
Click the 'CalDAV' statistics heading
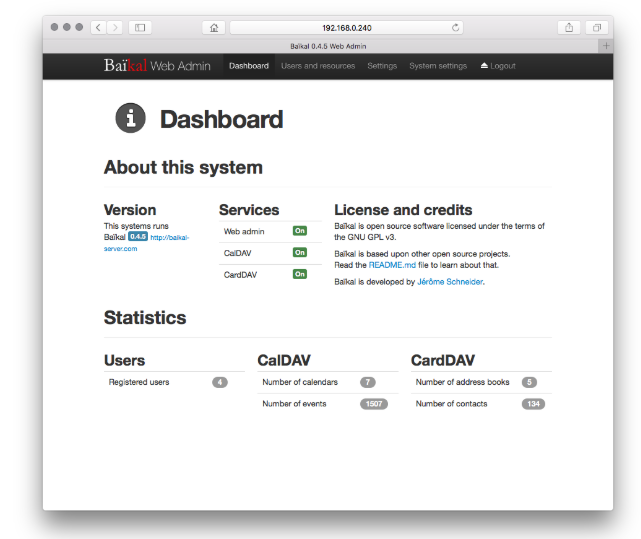pos(284,360)
